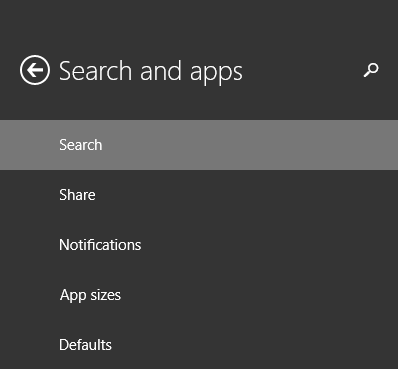The width and height of the screenshot is (398, 369).
Task: Open the Notifications settings category
Action: (199, 245)
